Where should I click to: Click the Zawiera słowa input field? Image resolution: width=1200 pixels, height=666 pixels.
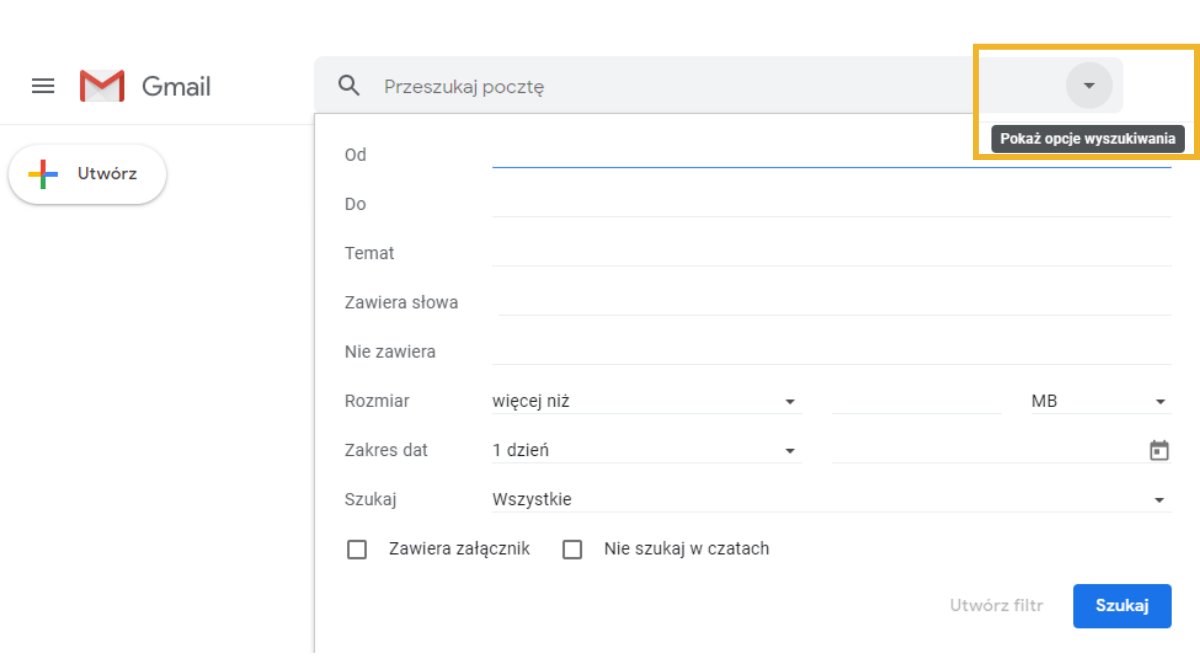pos(834,302)
